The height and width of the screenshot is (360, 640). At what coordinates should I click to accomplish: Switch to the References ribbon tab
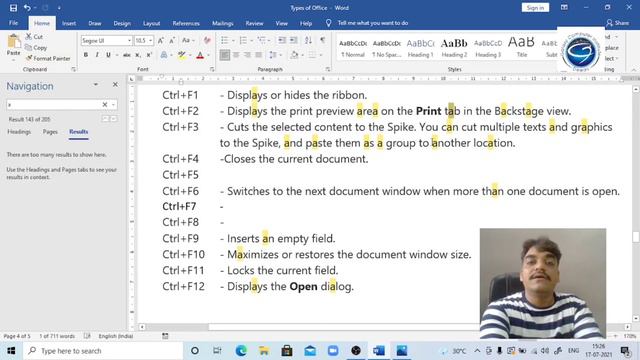pos(186,23)
